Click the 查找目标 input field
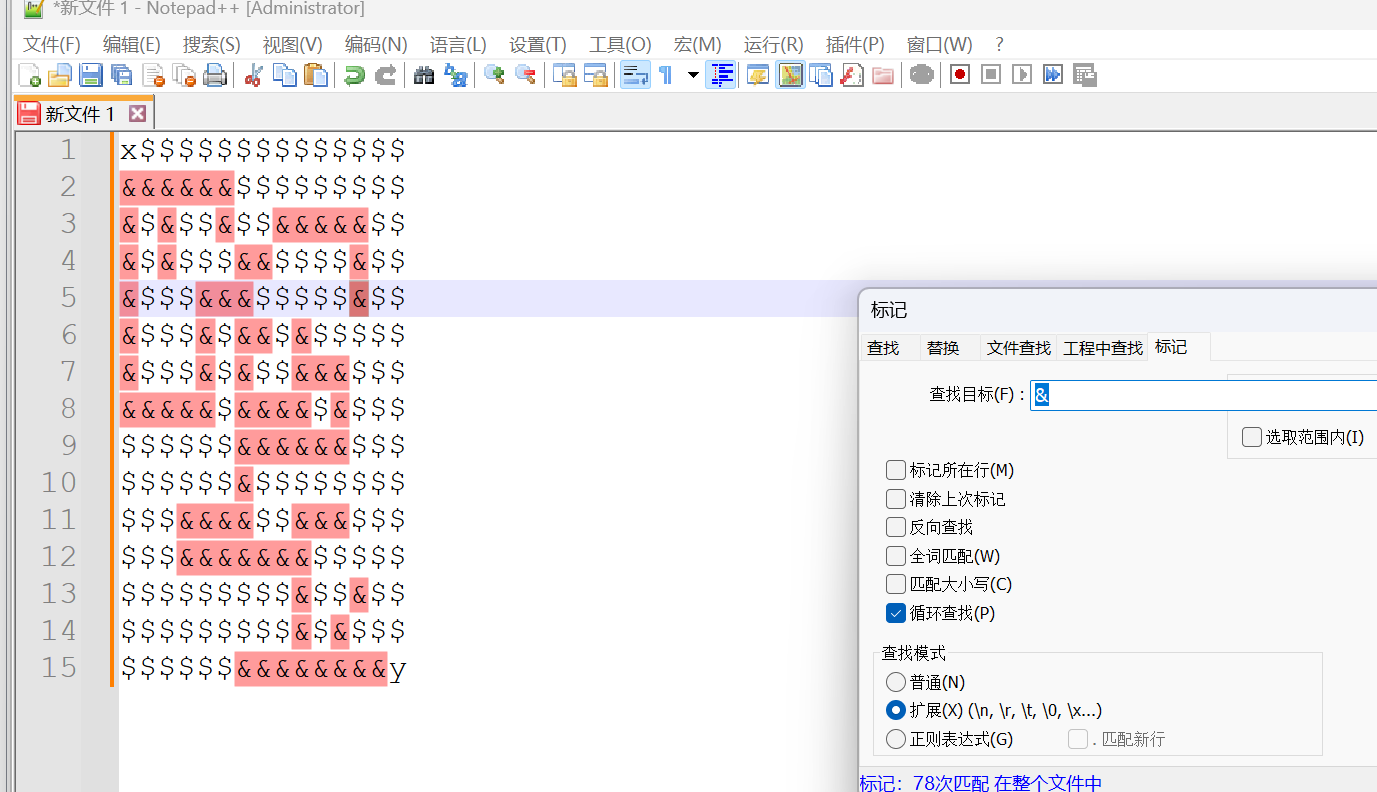 tap(1203, 395)
